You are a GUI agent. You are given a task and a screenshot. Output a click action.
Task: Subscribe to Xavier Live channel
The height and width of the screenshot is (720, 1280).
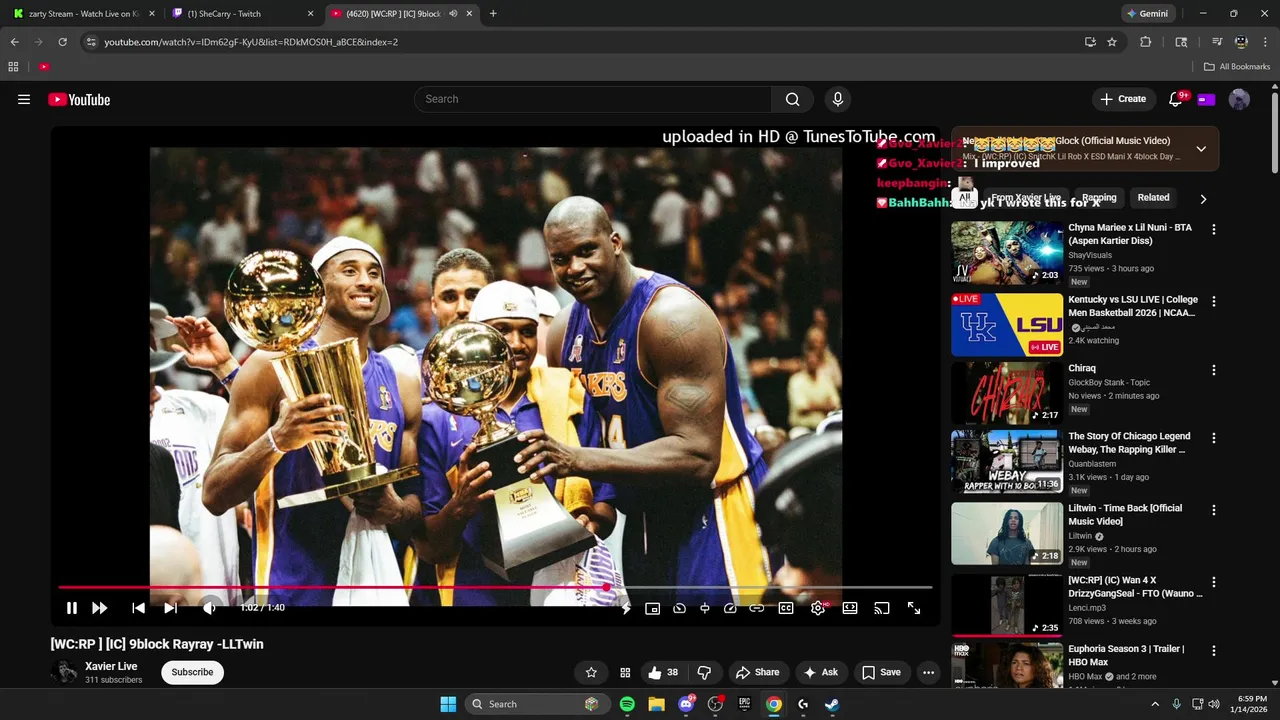192,672
